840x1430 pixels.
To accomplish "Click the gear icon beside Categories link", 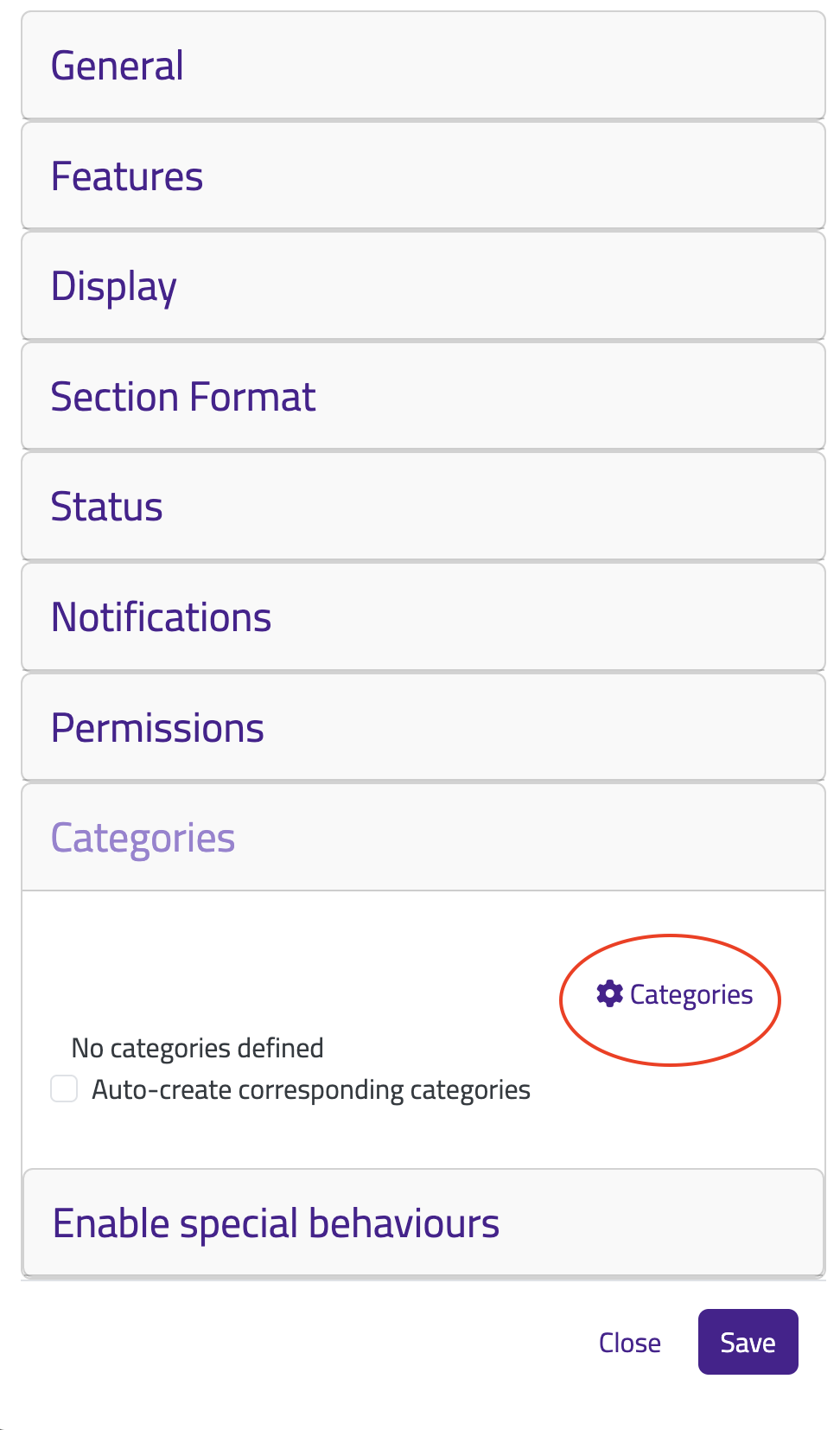I will point(609,994).
